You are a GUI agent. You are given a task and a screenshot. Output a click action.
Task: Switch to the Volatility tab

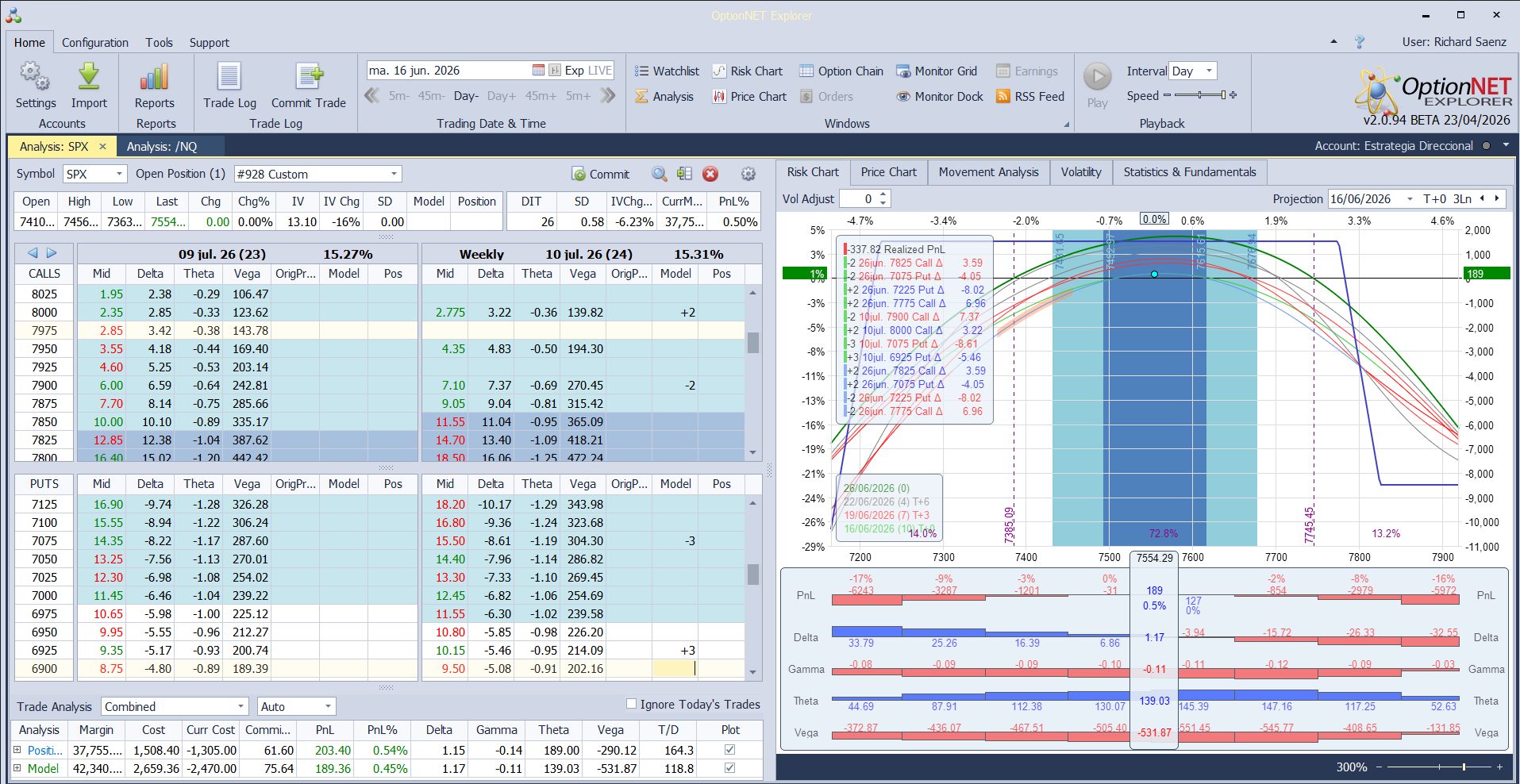point(1081,172)
